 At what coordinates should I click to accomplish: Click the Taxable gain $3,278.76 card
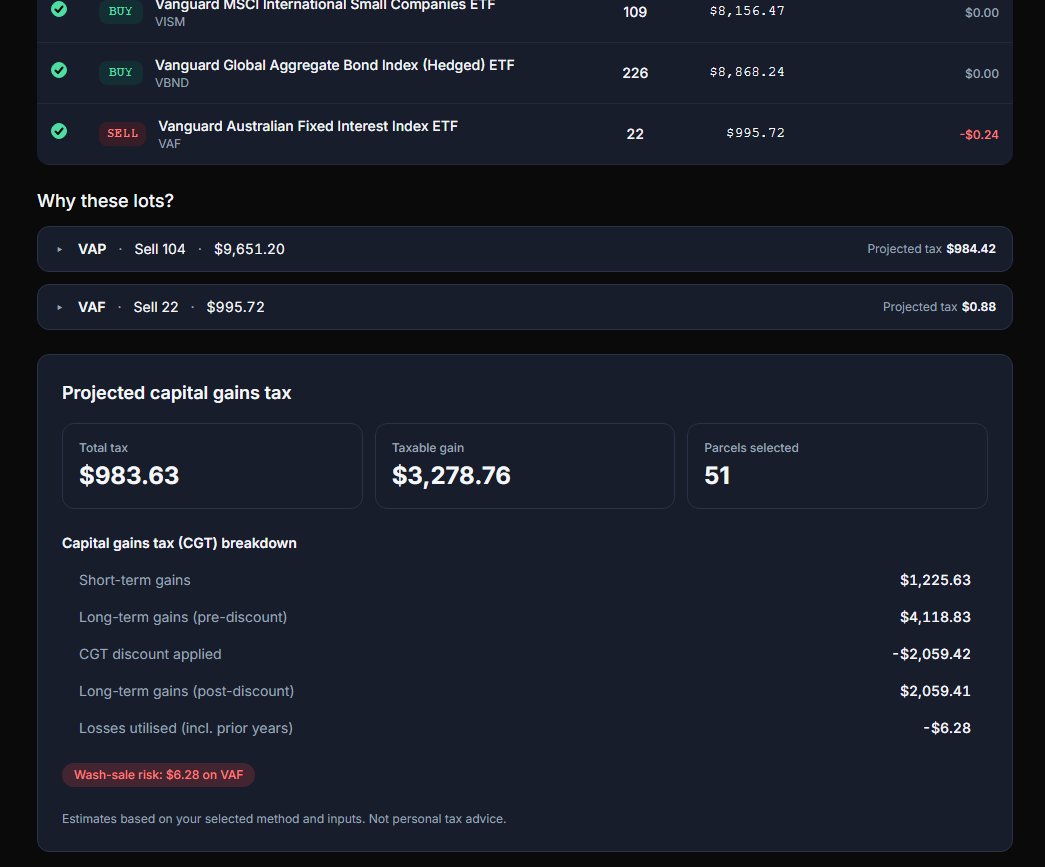pyautogui.click(x=524, y=466)
